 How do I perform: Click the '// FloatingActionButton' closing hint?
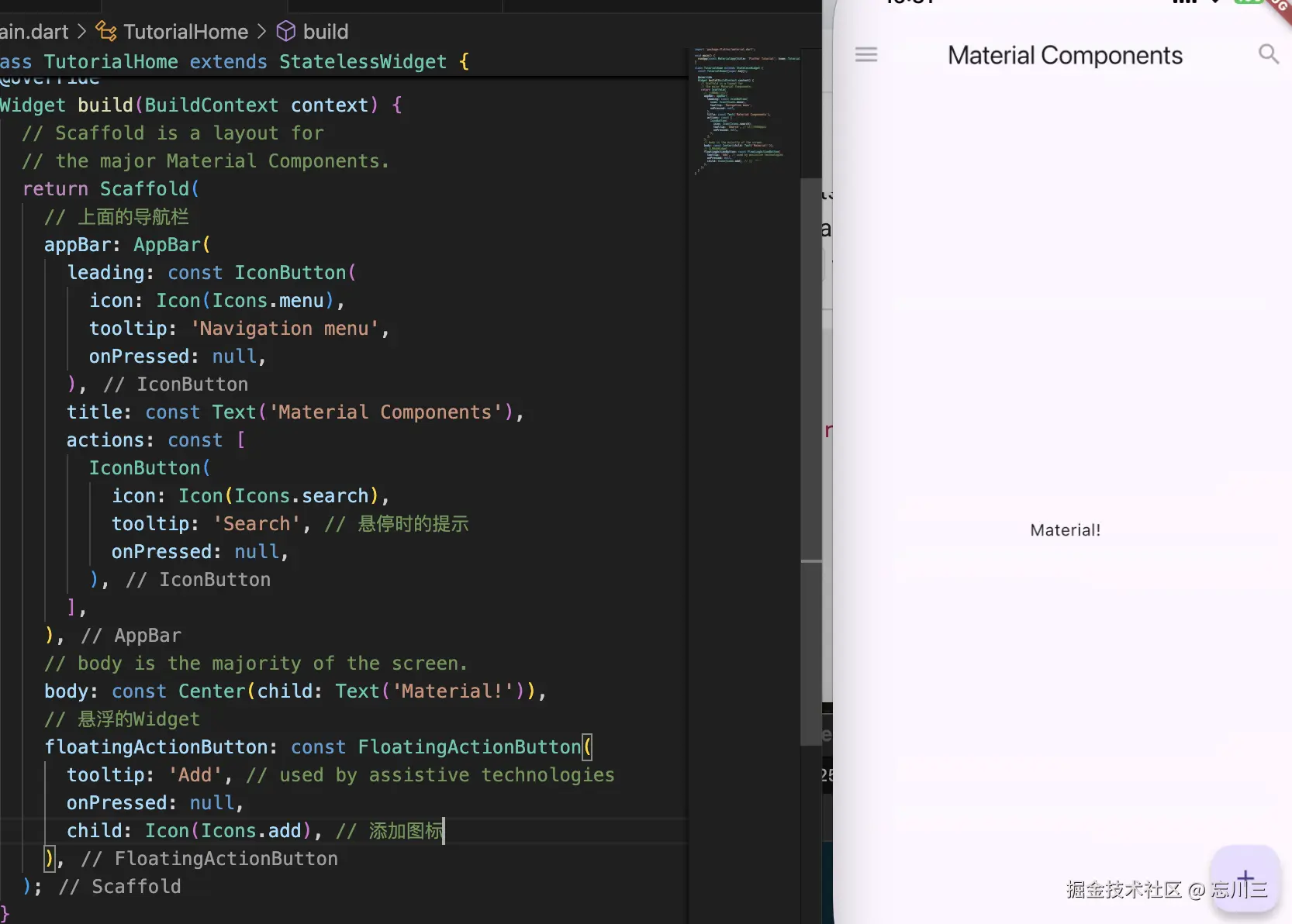coord(209,859)
